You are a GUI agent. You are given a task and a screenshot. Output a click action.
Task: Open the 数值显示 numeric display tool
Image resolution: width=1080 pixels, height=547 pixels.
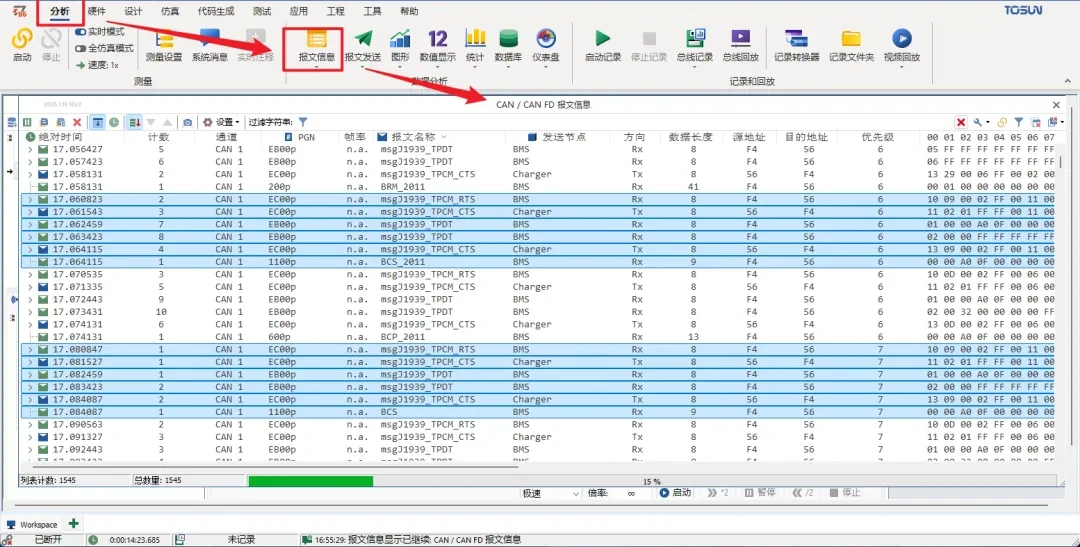pos(437,46)
